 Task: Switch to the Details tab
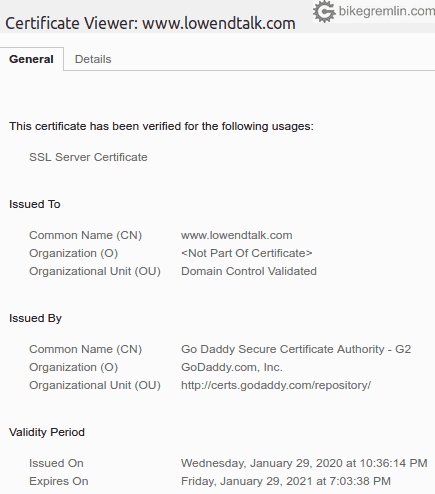[x=93, y=59]
